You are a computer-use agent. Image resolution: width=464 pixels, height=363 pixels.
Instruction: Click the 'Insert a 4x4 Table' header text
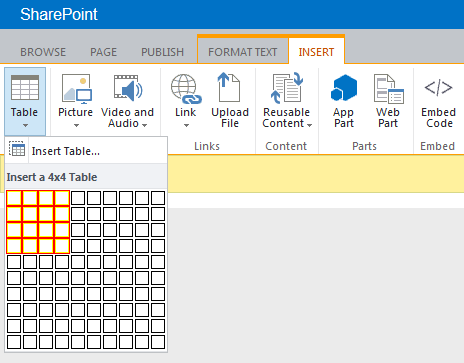(52, 177)
